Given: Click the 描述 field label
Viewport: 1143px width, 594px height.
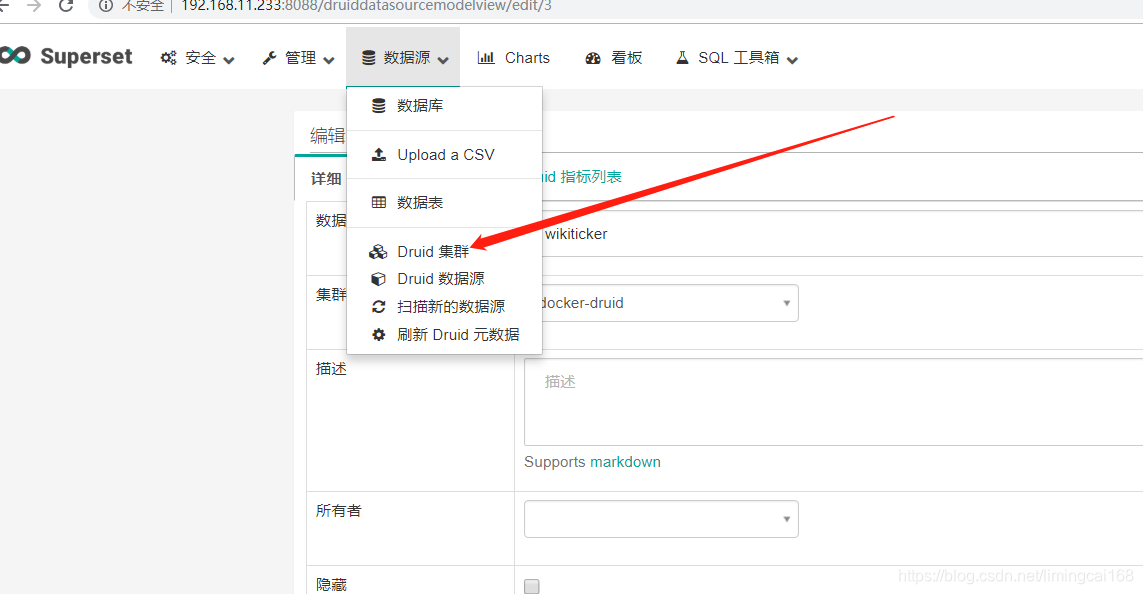Looking at the screenshot, I should pos(331,369).
